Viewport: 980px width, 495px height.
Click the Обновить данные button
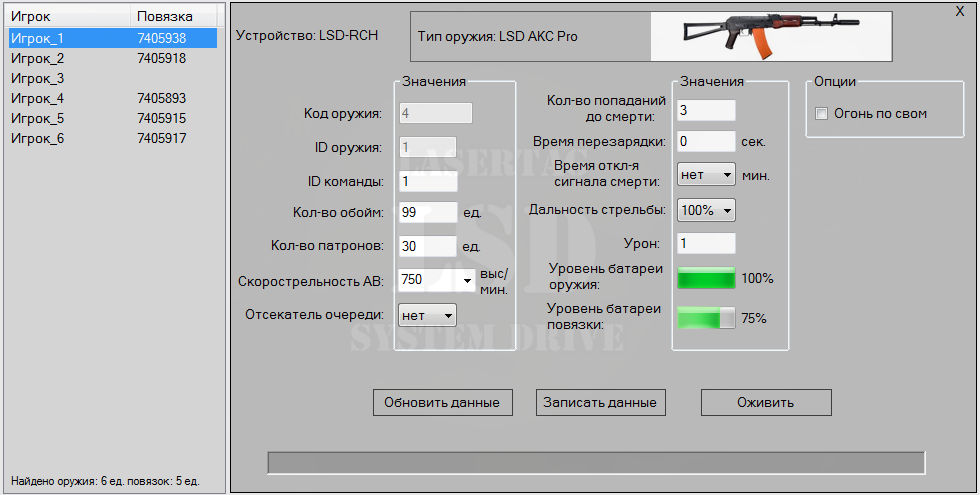point(442,402)
